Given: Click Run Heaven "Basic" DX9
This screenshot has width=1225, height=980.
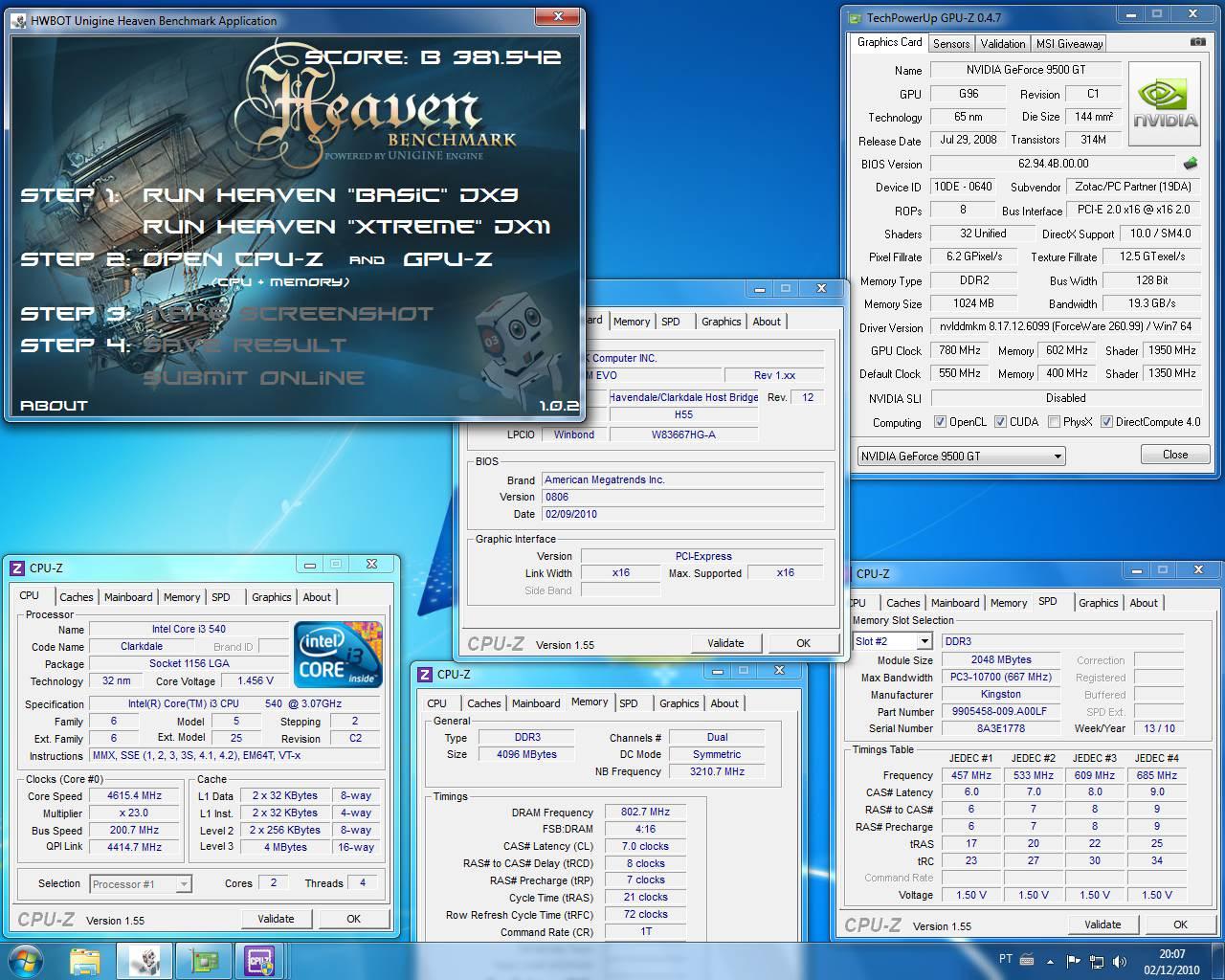Looking at the screenshot, I should 330,195.
